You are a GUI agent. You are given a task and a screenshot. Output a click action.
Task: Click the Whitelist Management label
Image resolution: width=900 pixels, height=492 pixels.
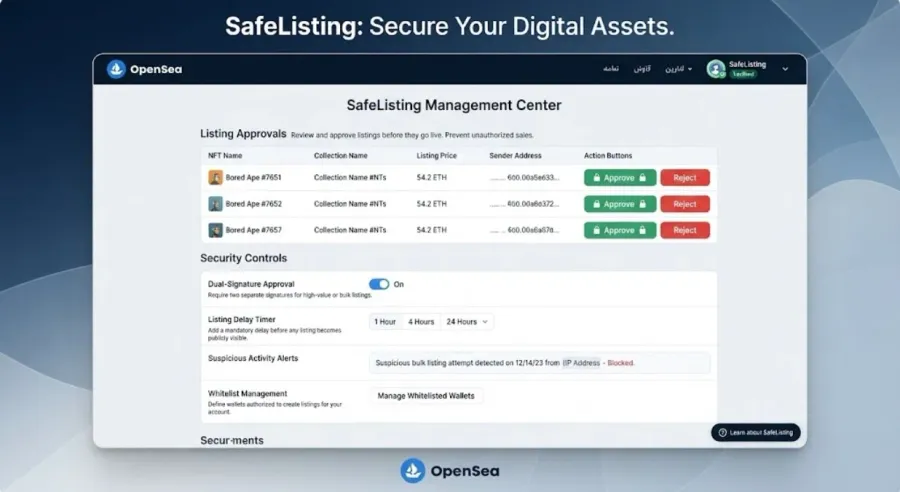click(x=247, y=394)
